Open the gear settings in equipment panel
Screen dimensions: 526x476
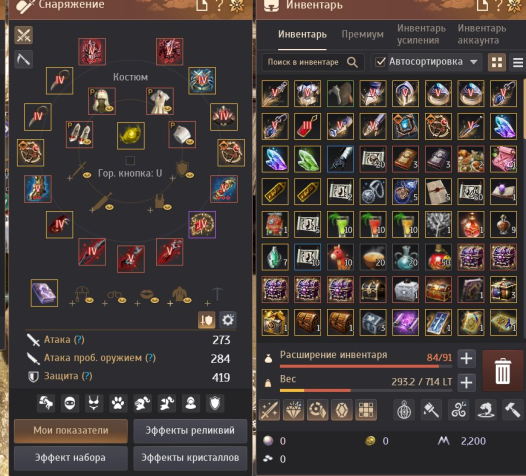228,320
